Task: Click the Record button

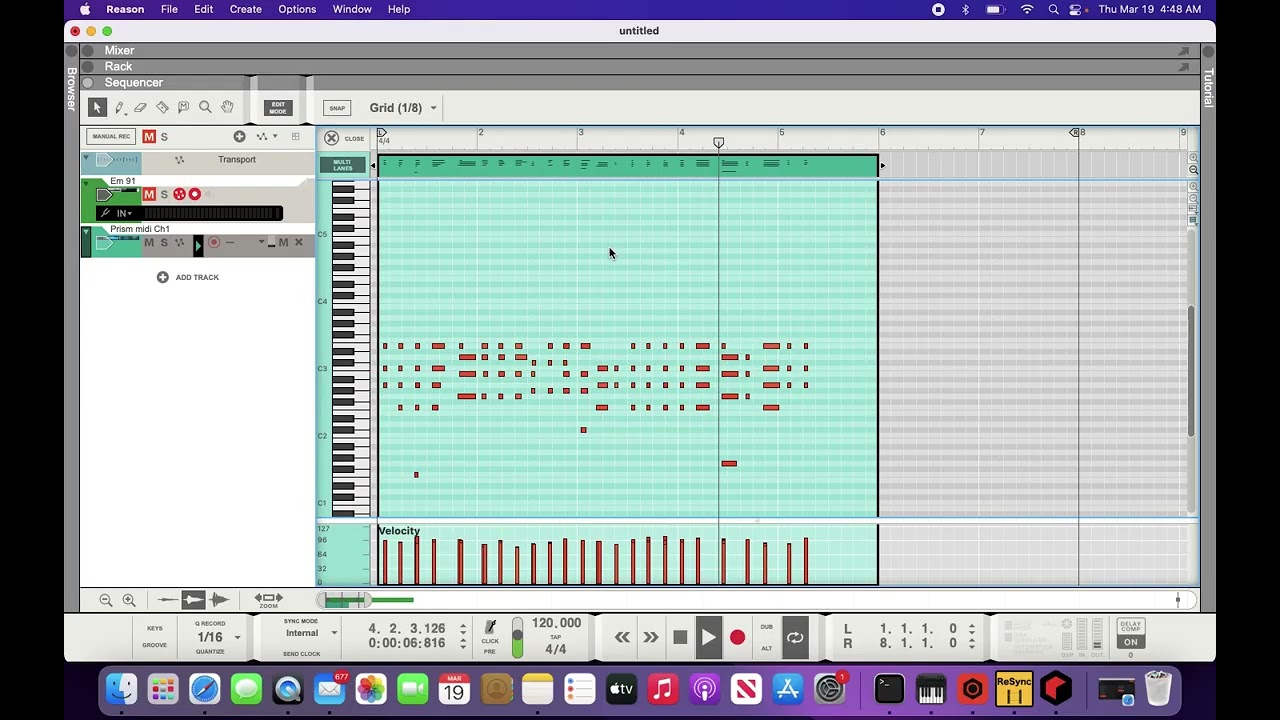Action: pyautogui.click(x=737, y=637)
